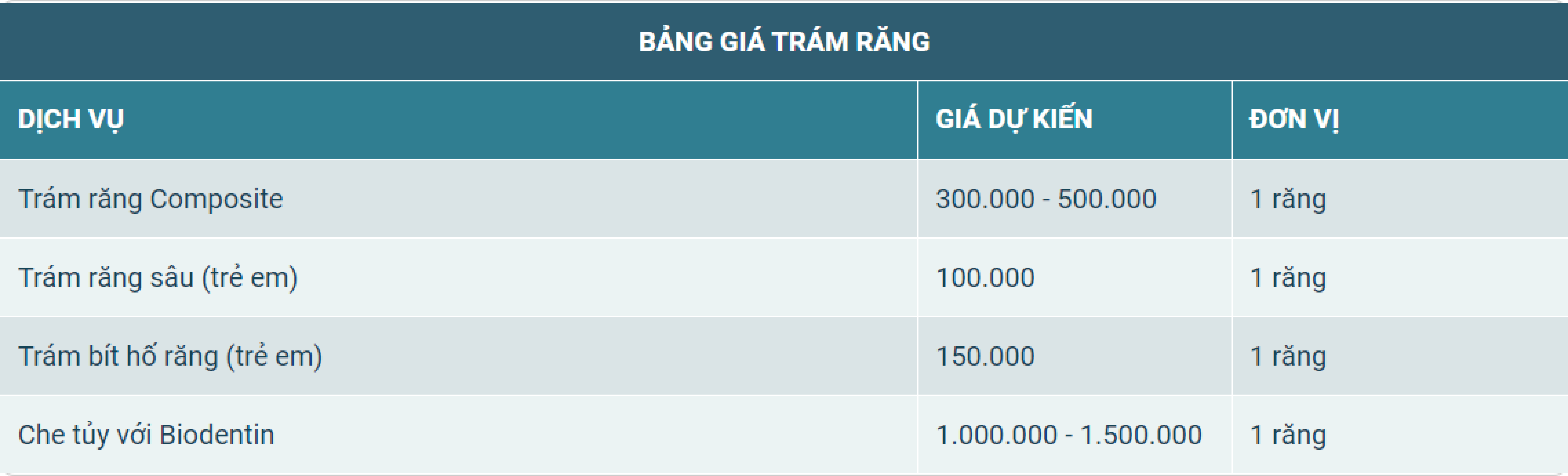
Task: Click the word 'Biodentin' in the last row
Action: 217,435
